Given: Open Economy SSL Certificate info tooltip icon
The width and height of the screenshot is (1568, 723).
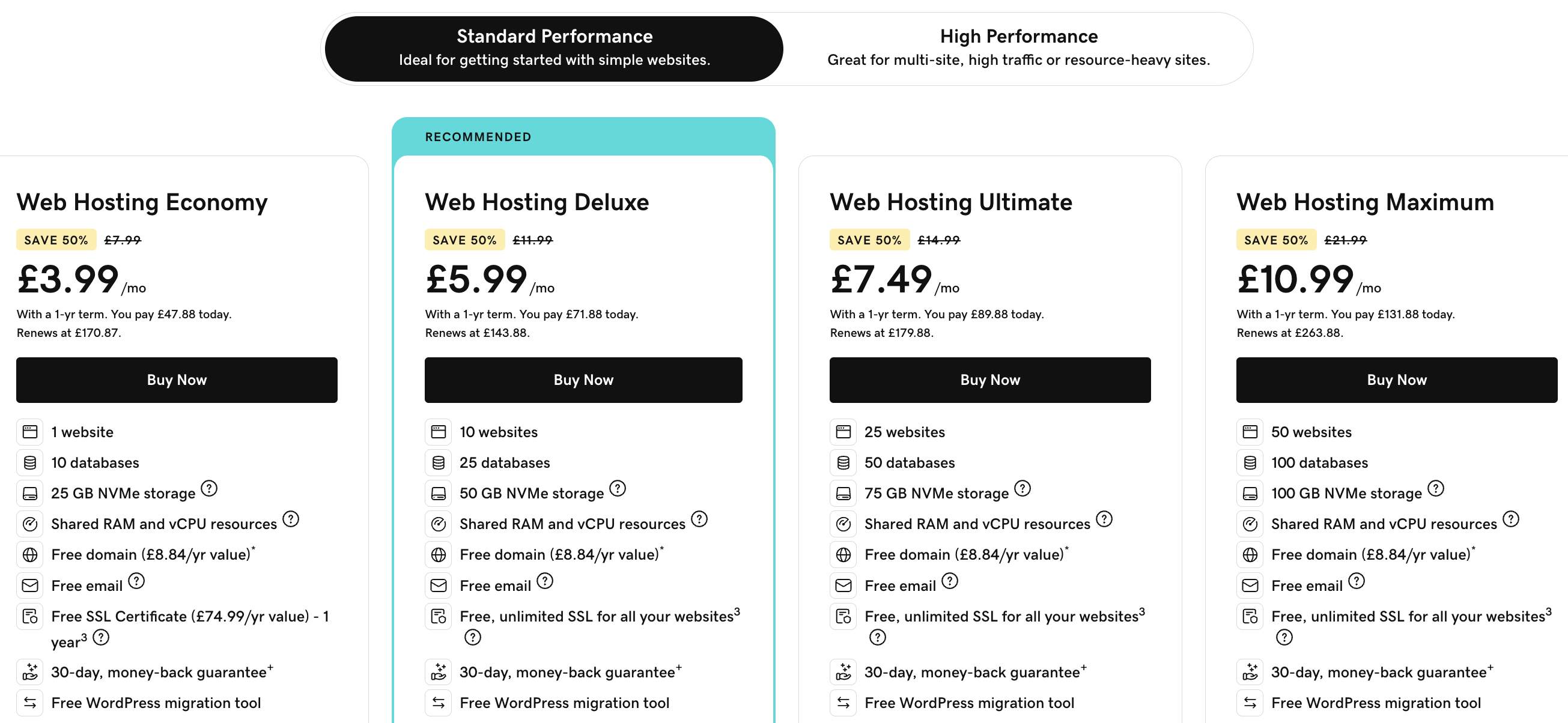Looking at the screenshot, I should coord(101,637).
